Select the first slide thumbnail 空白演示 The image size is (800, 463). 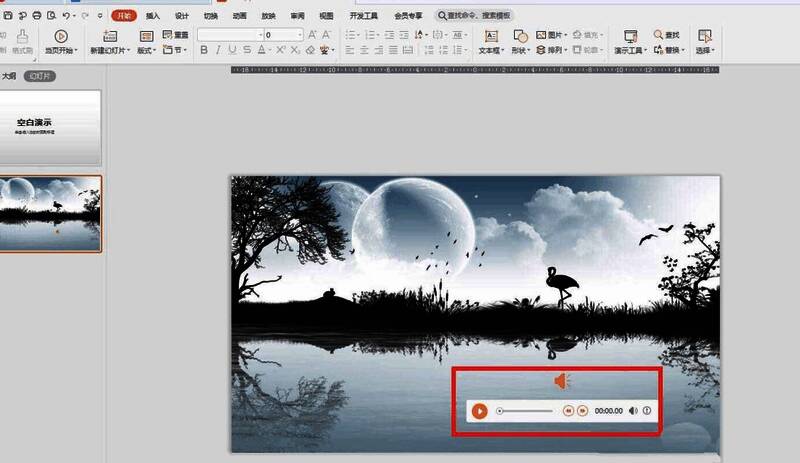(x=51, y=127)
